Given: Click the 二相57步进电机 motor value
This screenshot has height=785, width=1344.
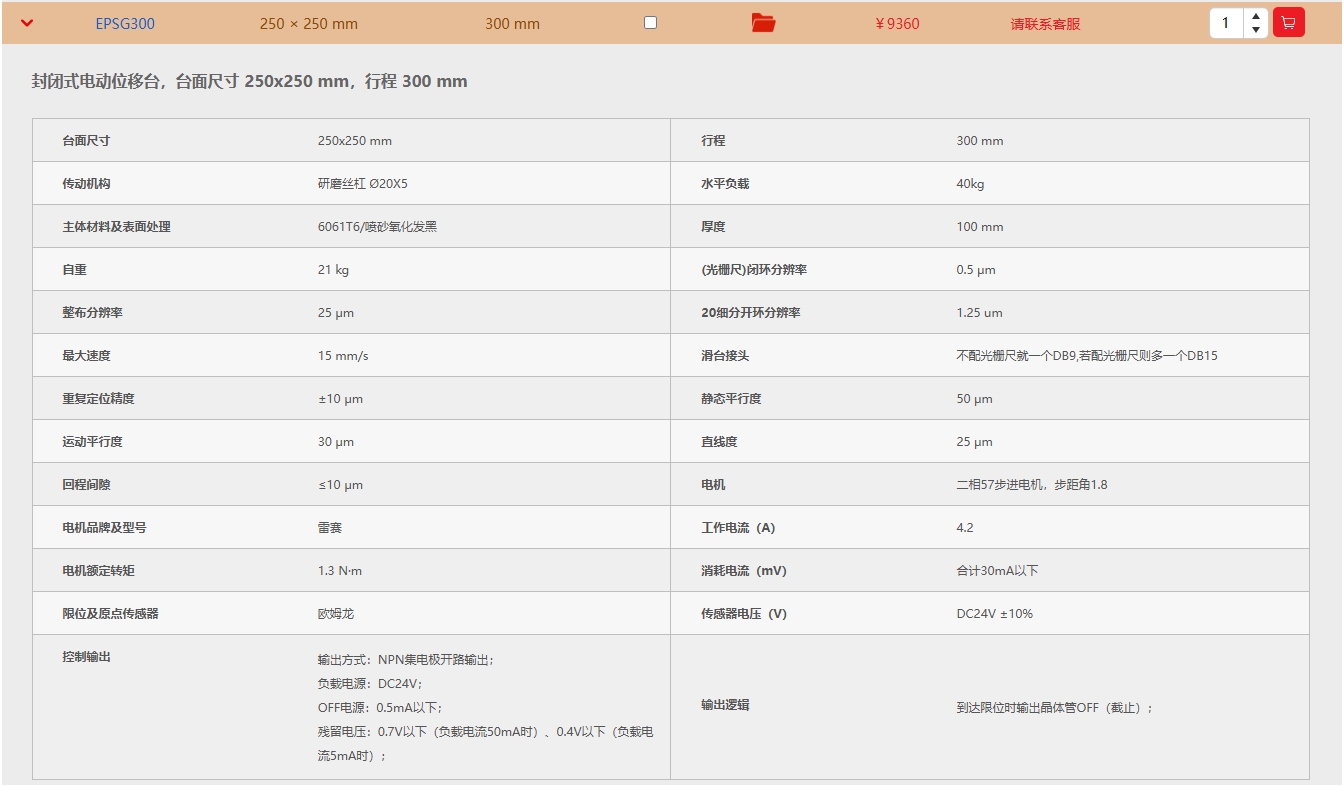Looking at the screenshot, I should [1031, 485].
